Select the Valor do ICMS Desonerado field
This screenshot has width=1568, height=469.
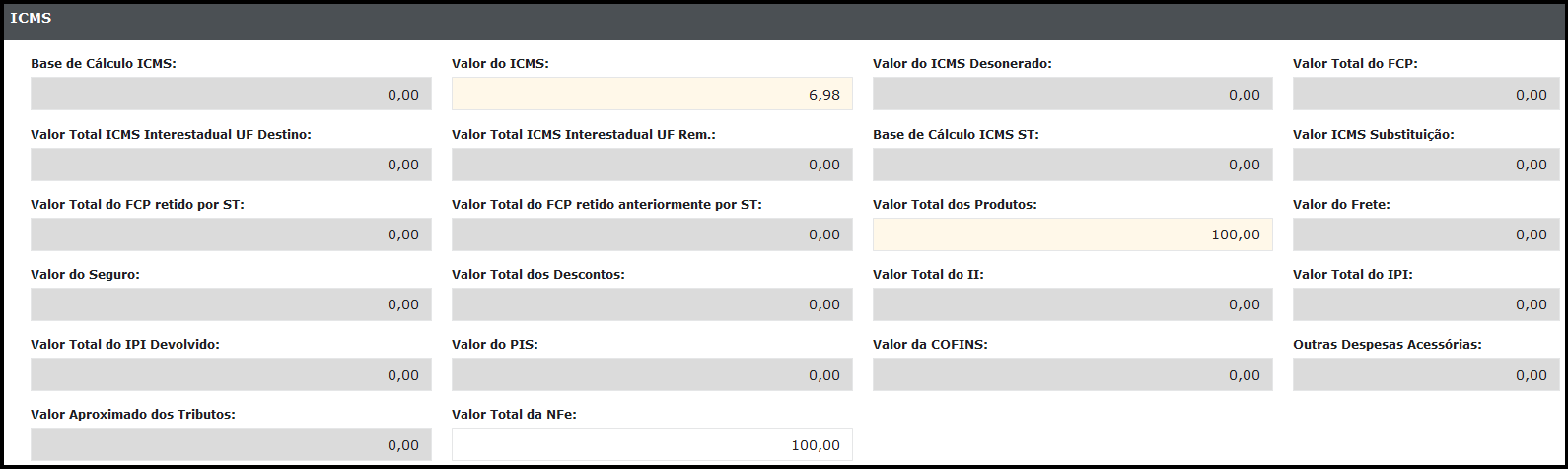(x=1072, y=95)
